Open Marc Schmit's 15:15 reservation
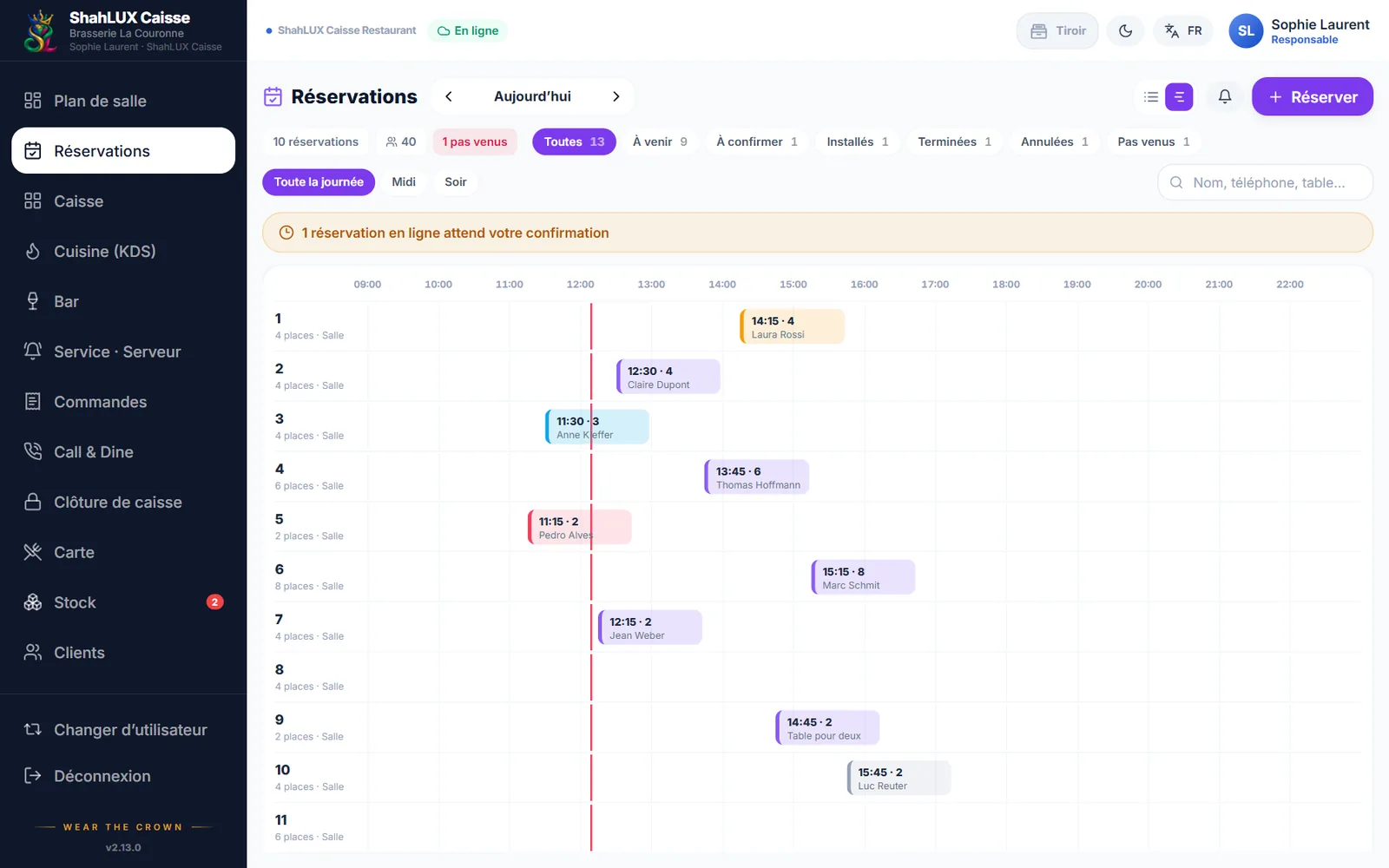This screenshot has width=1389, height=868. pos(863,578)
